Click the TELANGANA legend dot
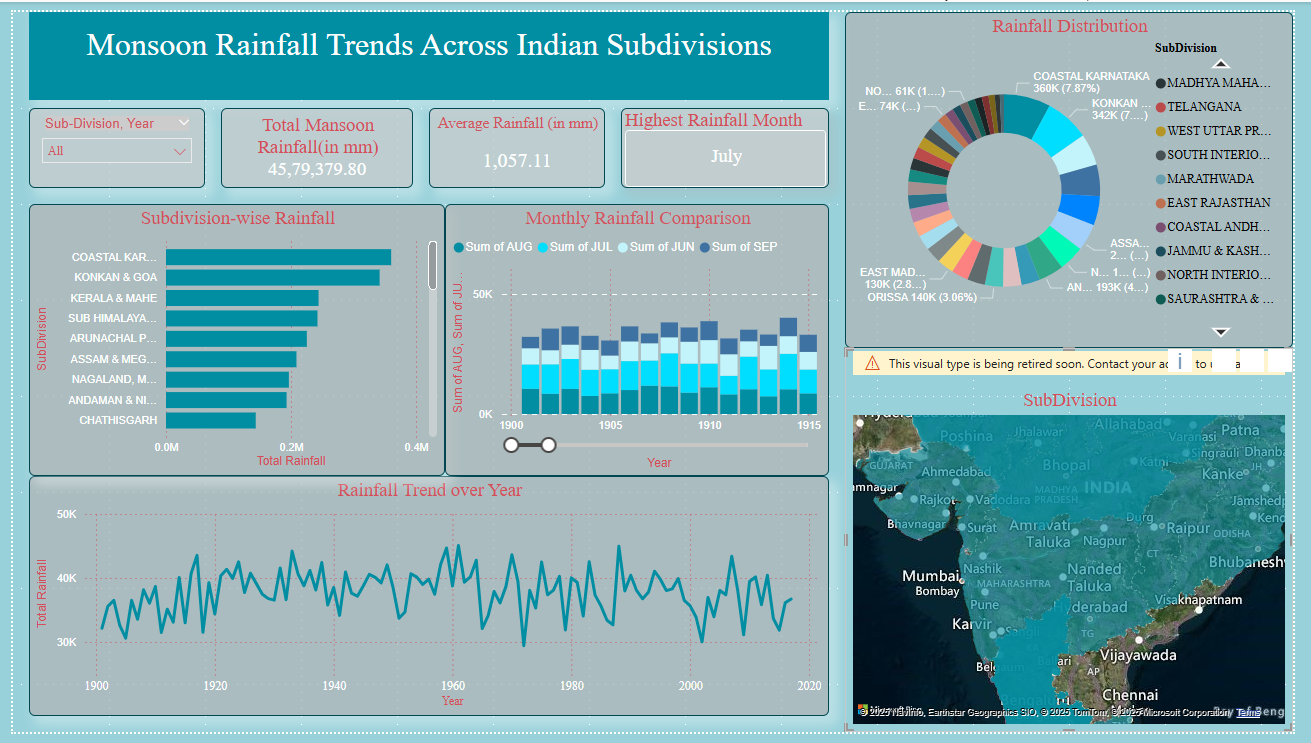 [x=1160, y=107]
